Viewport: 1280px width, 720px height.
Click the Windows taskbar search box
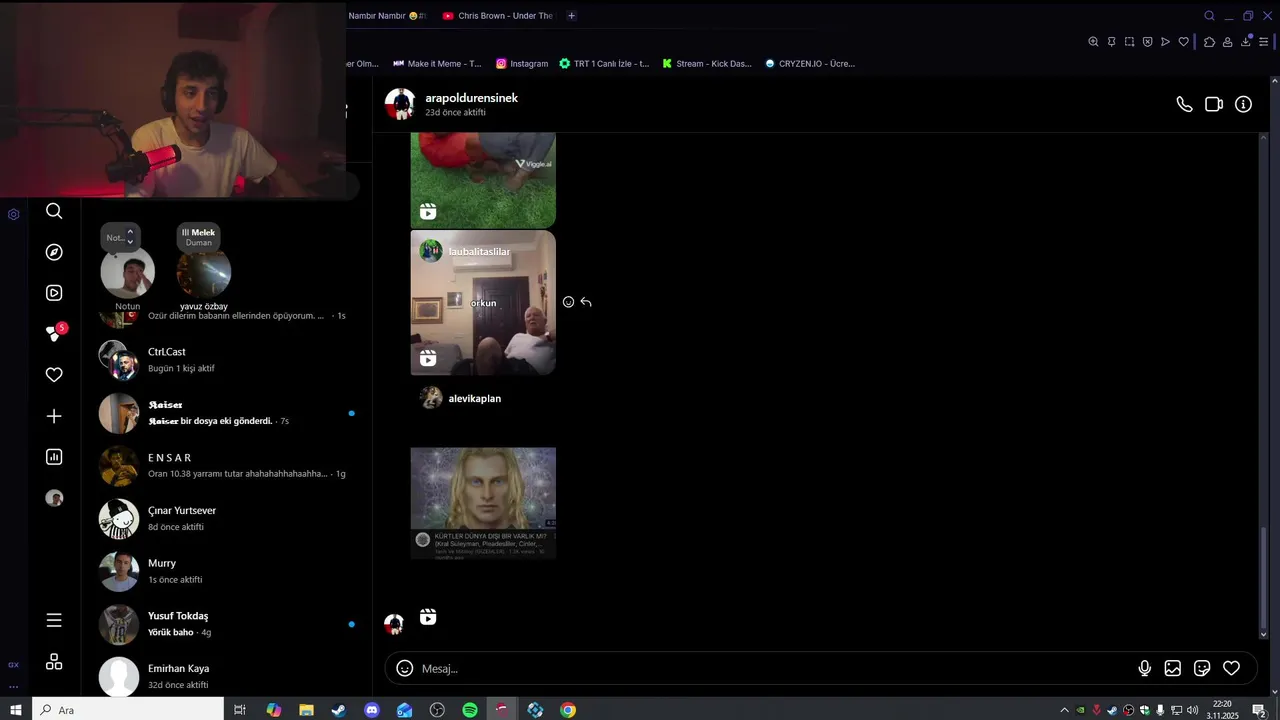pos(128,710)
